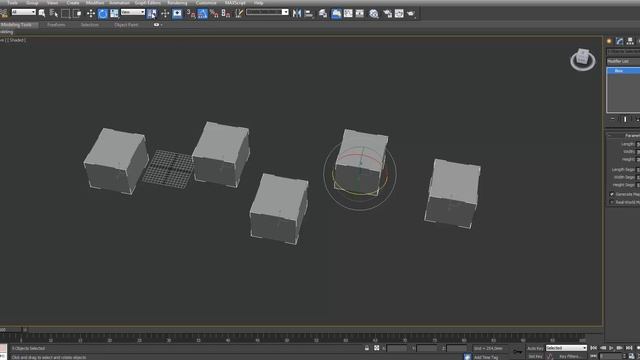Click the ViewCube in the viewport
The height and width of the screenshot is (360, 640).
tap(582, 60)
